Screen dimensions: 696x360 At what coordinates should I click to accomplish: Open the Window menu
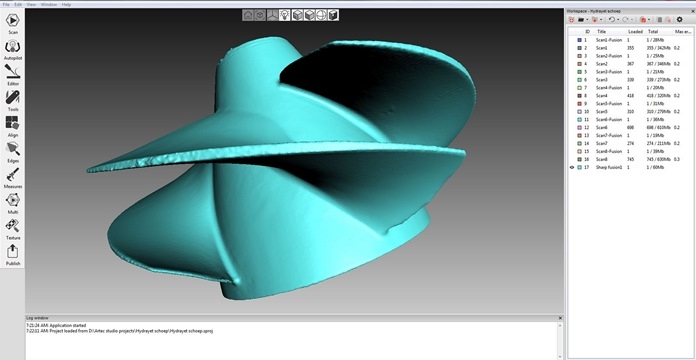(49, 4)
